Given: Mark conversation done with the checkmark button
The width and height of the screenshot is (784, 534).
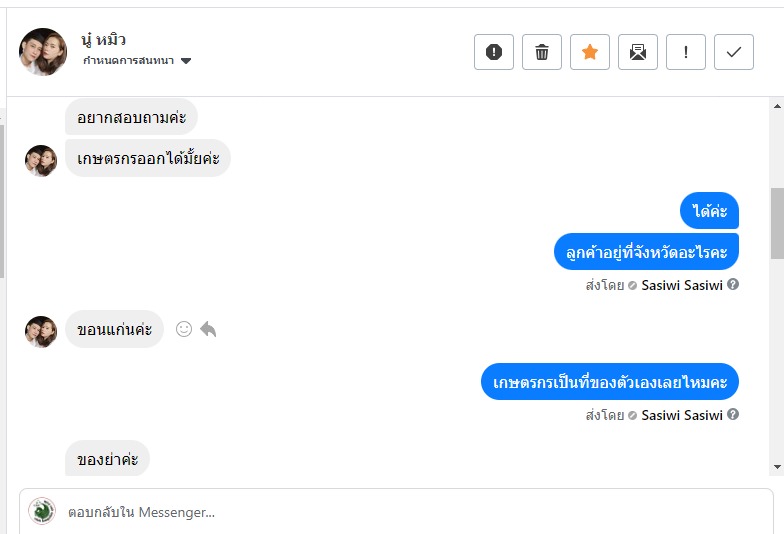Looking at the screenshot, I should tap(734, 52).
